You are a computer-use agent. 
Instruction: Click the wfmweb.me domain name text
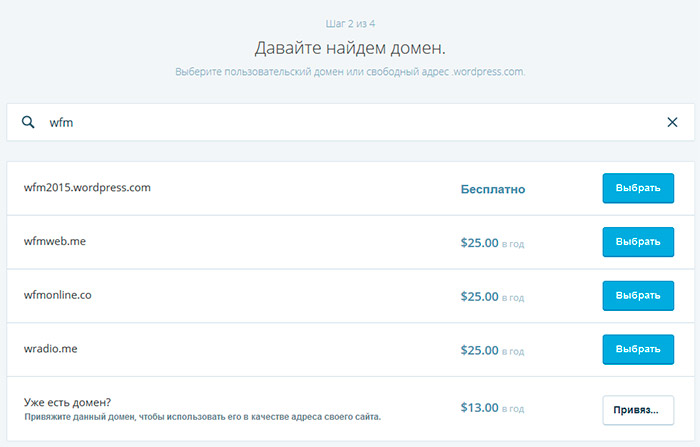58,242
